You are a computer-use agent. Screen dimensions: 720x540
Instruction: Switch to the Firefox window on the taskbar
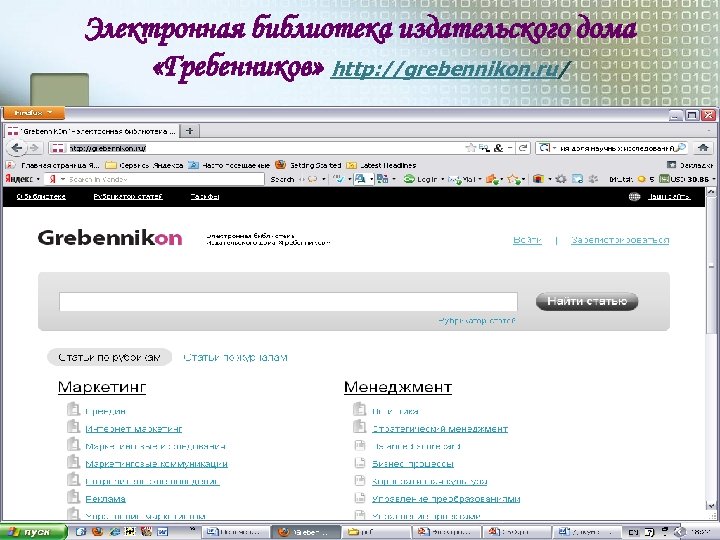tap(306, 532)
